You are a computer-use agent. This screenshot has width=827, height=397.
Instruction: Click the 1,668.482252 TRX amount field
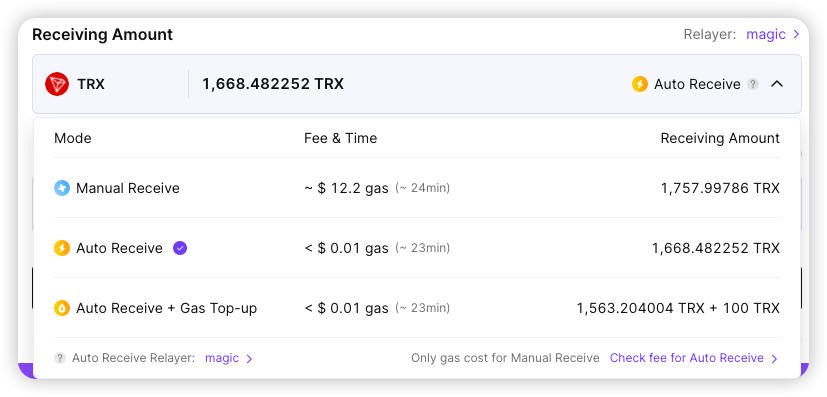tap(273, 84)
